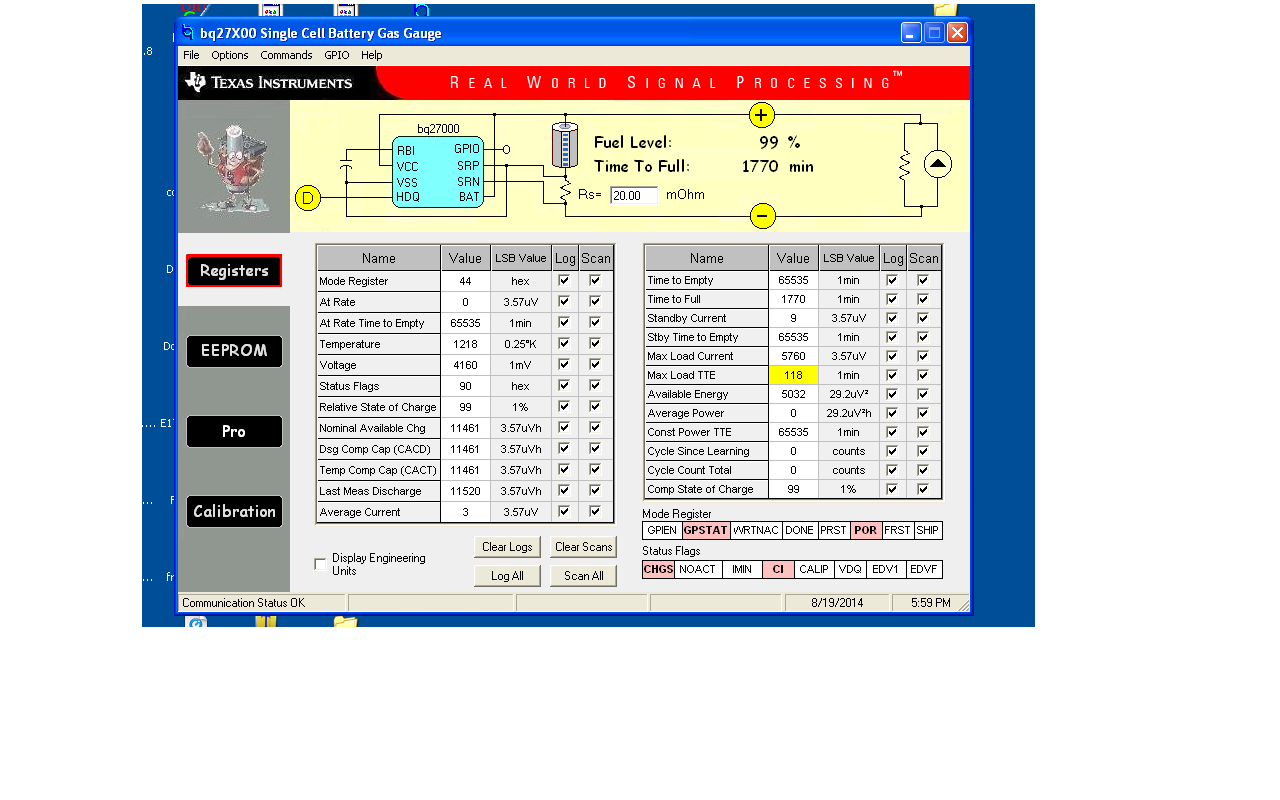Switch to the Pro page
1280x800 pixels.
pos(234,431)
